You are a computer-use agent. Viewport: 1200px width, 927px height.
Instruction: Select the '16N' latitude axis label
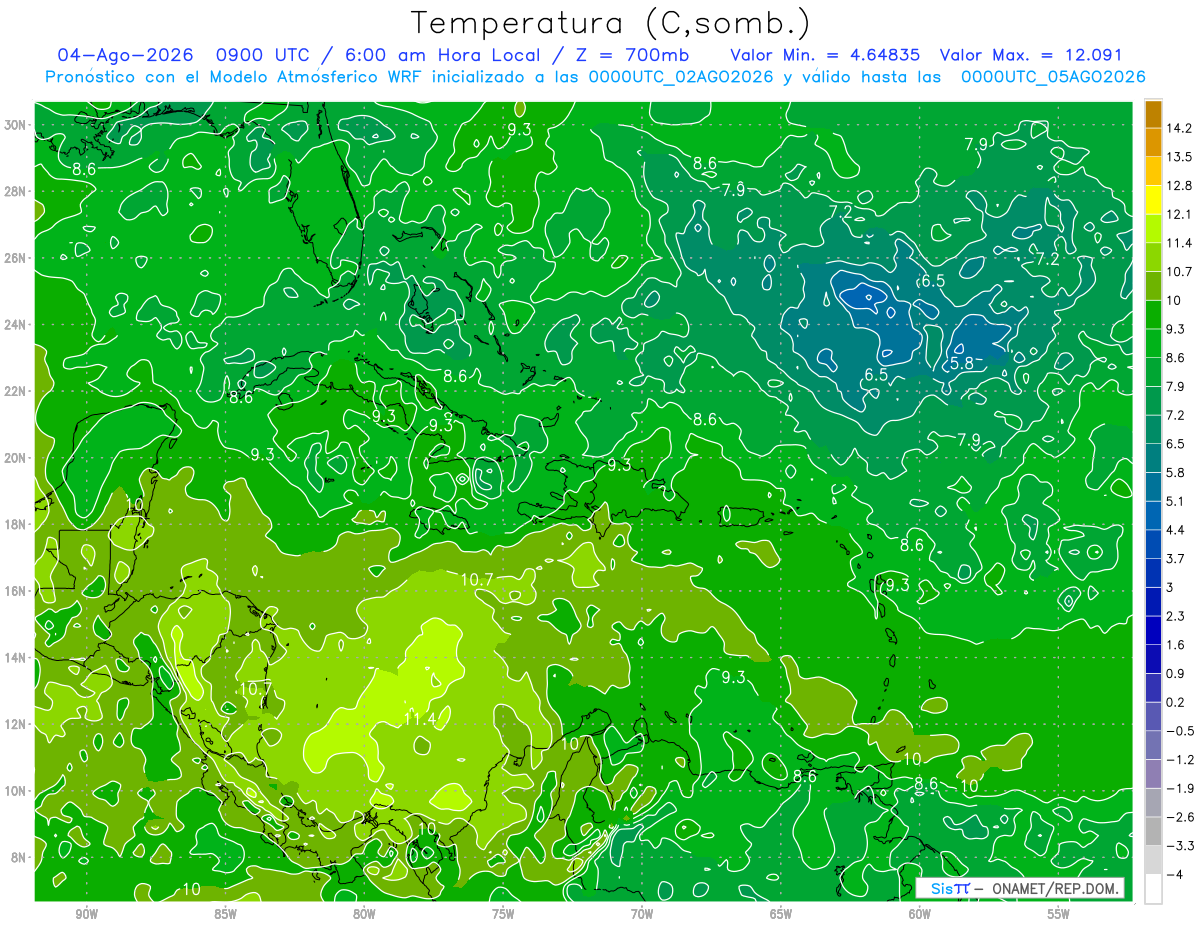coord(15,591)
